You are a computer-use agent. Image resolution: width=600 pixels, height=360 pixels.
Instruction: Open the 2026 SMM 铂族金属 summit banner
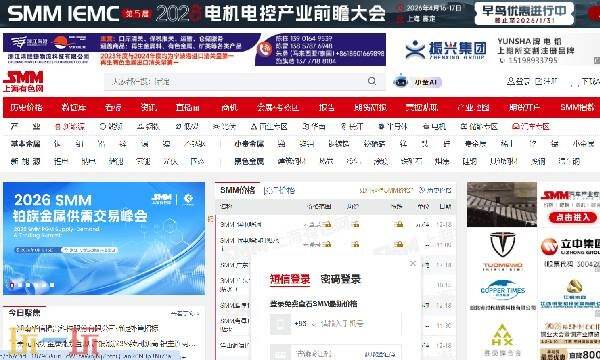[x=104, y=238]
